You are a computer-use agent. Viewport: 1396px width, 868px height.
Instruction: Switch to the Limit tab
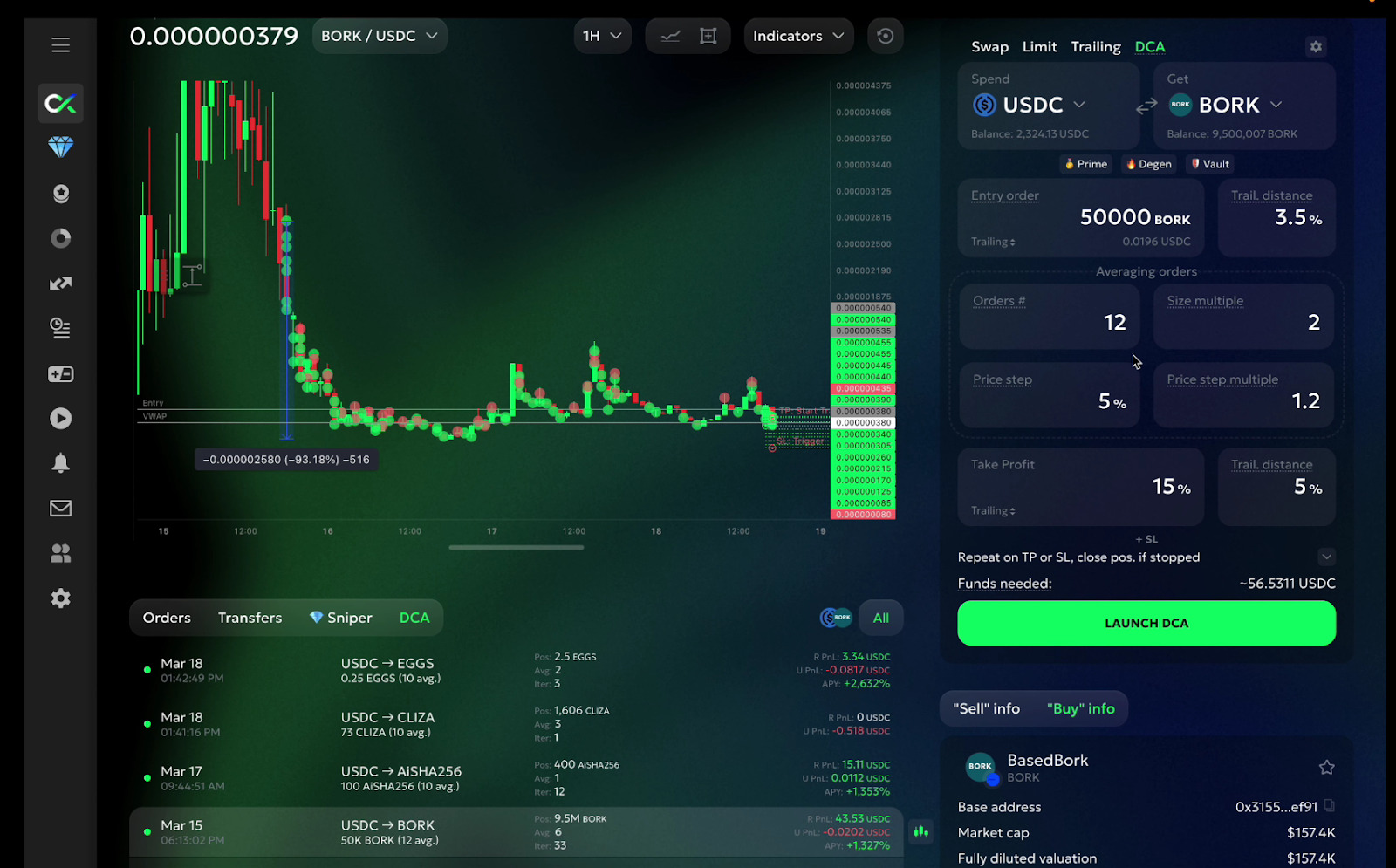coord(1039,47)
